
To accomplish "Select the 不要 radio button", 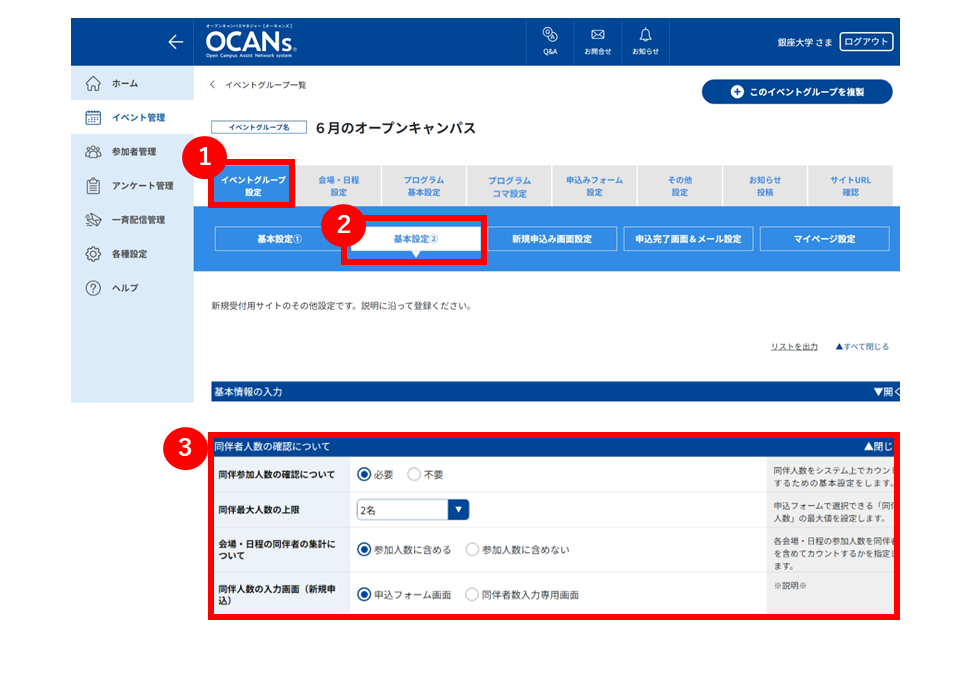I will tap(414, 474).
